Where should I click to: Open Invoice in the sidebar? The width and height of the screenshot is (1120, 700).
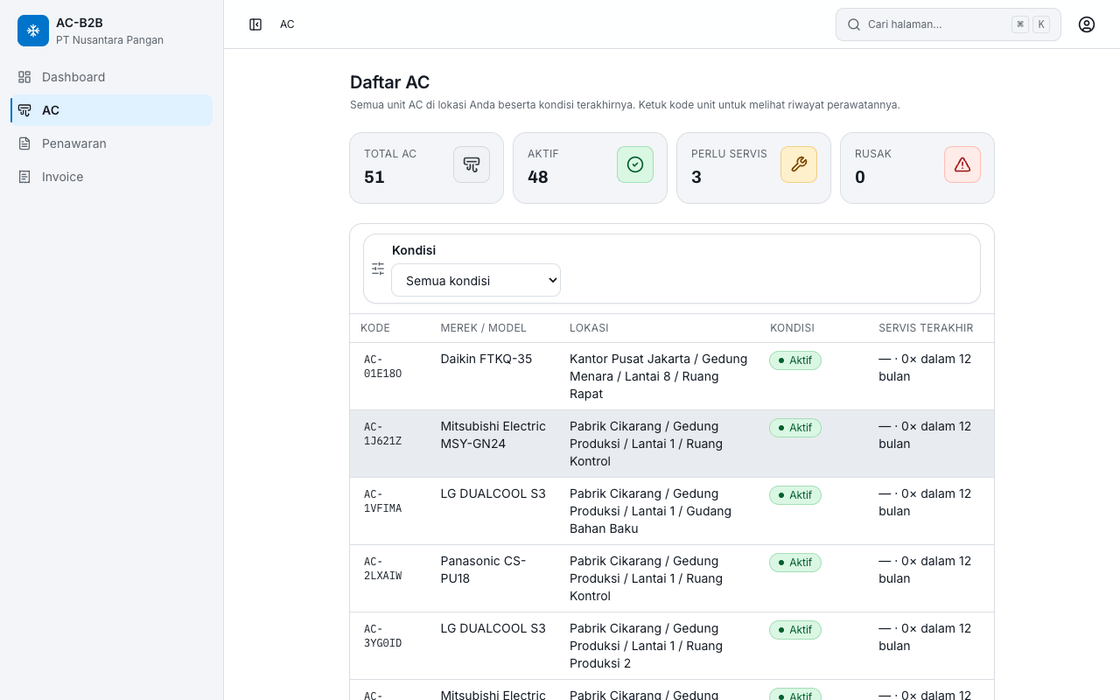pyautogui.click(x=111, y=177)
